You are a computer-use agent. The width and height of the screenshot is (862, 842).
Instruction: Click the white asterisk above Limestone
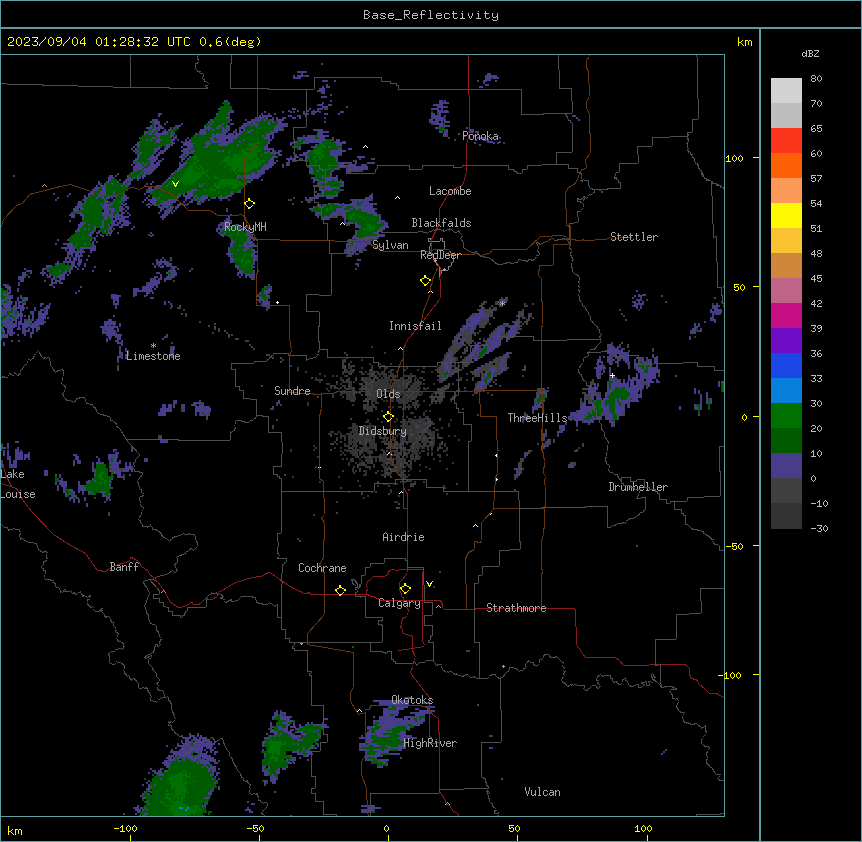153,346
